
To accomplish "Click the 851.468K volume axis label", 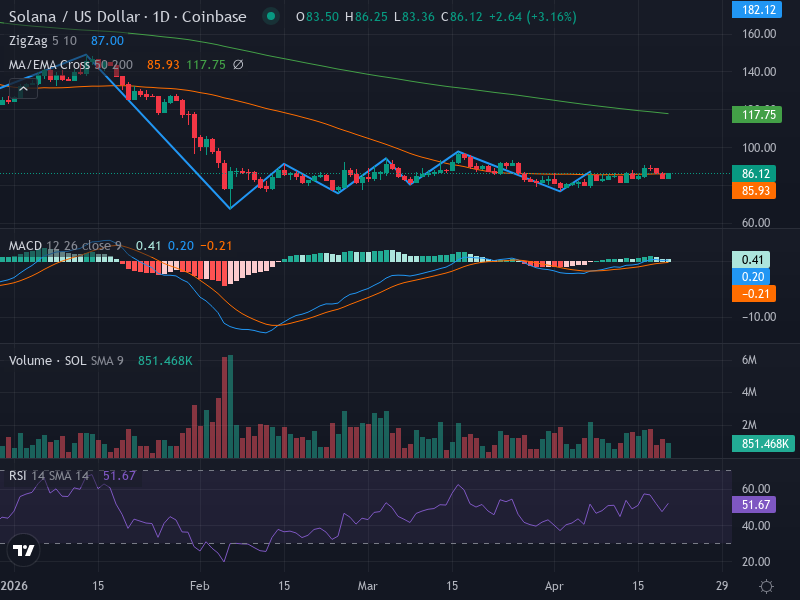I will (x=763, y=443).
